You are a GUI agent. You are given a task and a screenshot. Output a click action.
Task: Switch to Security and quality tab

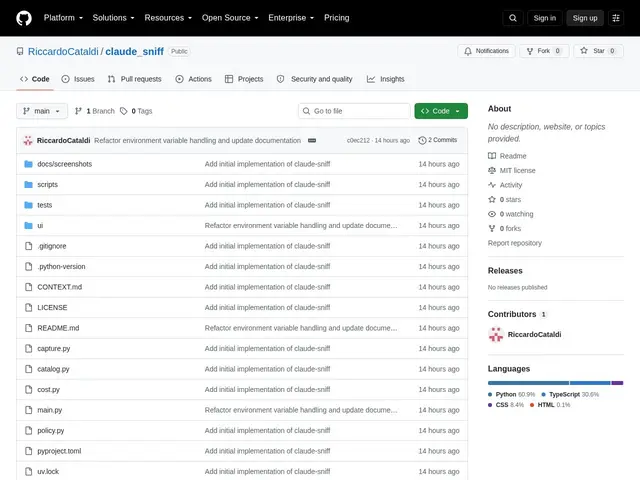314,79
